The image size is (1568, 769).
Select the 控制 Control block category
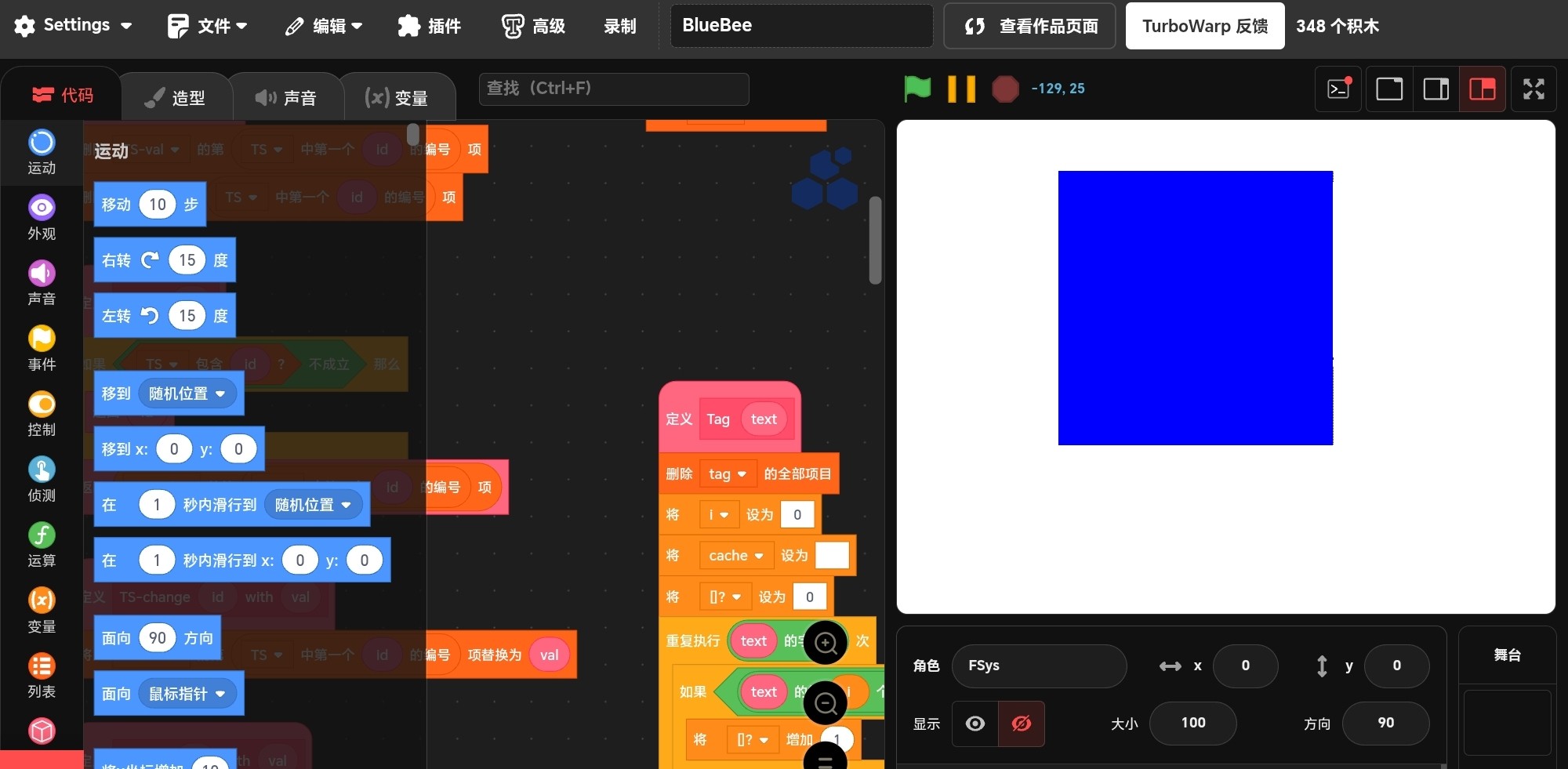(x=42, y=415)
